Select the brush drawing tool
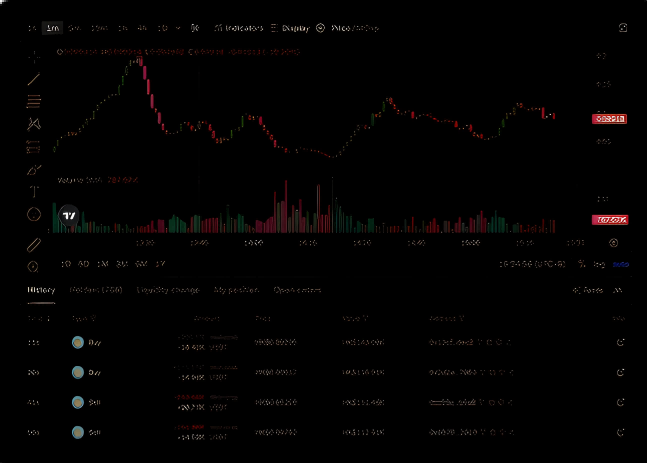 click(x=33, y=169)
